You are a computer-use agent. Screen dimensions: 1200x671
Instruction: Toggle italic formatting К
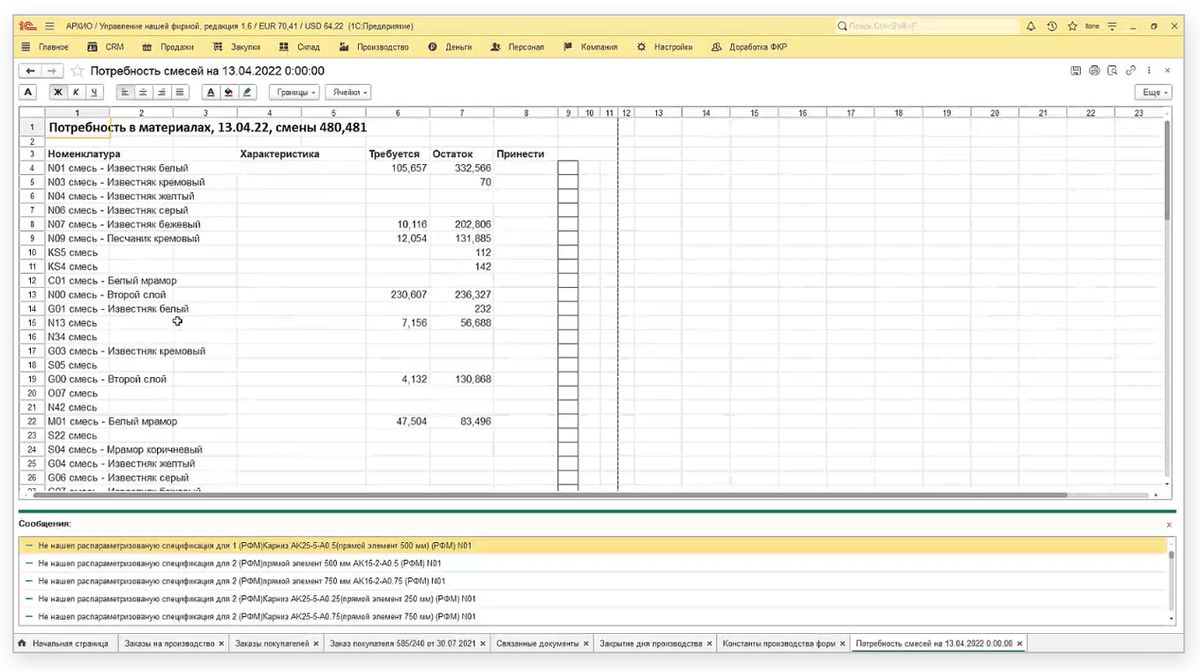76,92
